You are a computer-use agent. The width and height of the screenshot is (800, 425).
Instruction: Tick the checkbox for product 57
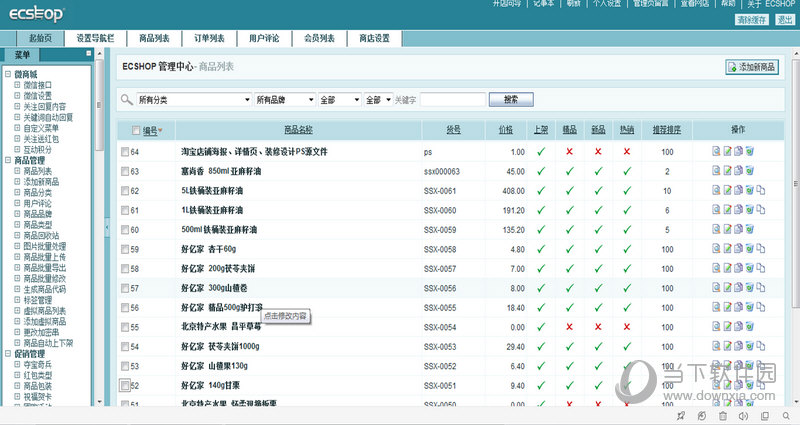click(x=125, y=288)
